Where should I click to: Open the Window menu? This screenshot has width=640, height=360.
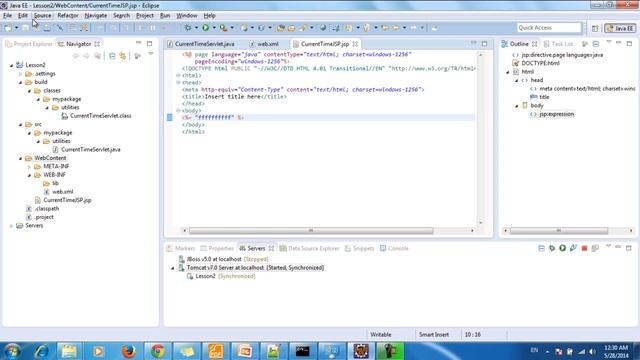(x=187, y=16)
